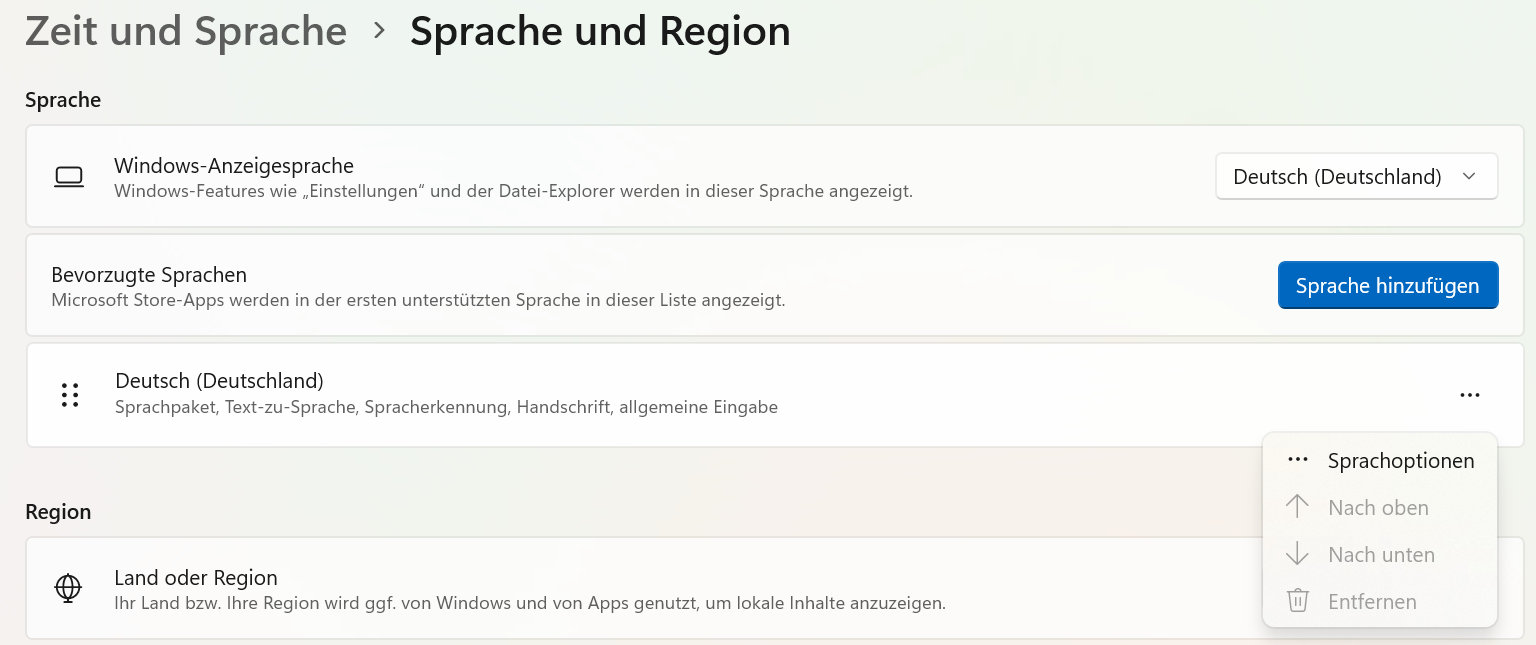Click the laptop icon beside Windows-Anzeigesprache
The height and width of the screenshot is (645, 1536).
pyautogui.click(x=68, y=177)
